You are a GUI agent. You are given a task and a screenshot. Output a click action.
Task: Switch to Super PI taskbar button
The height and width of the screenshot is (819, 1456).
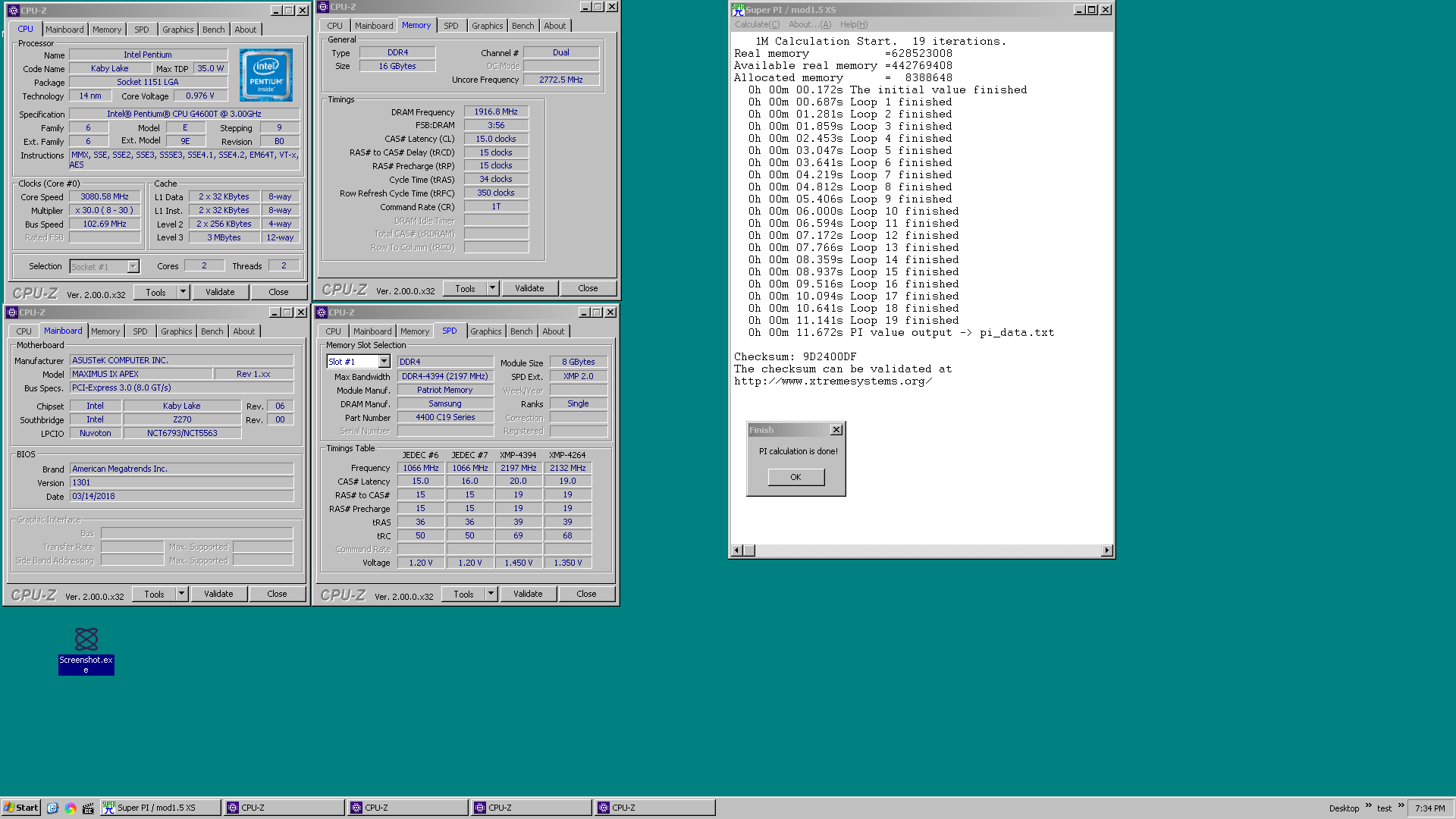[x=160, y=808]
